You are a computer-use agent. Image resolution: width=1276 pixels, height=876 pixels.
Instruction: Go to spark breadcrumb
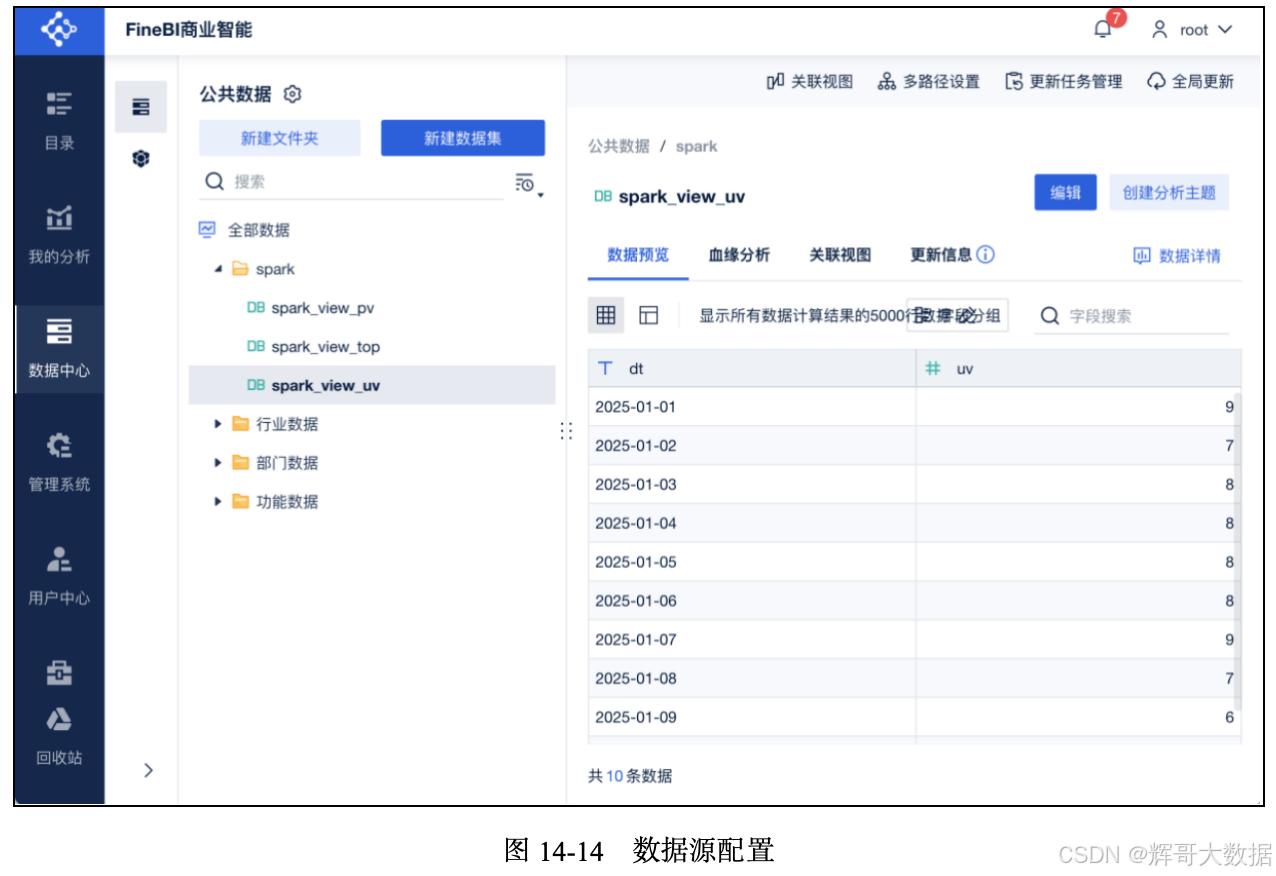click(x=697, y=146)
